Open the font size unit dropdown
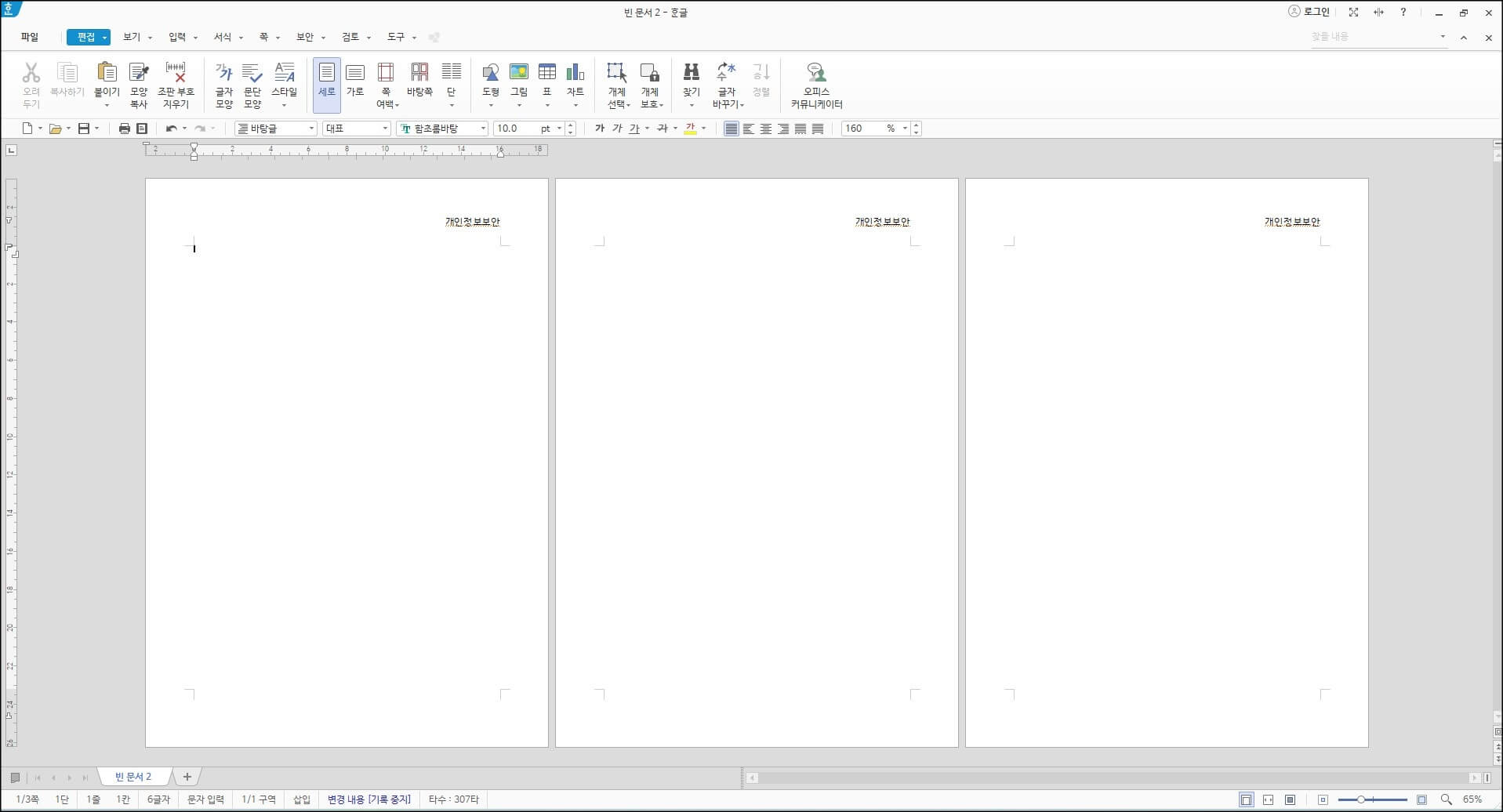 (x=559, y=129)
